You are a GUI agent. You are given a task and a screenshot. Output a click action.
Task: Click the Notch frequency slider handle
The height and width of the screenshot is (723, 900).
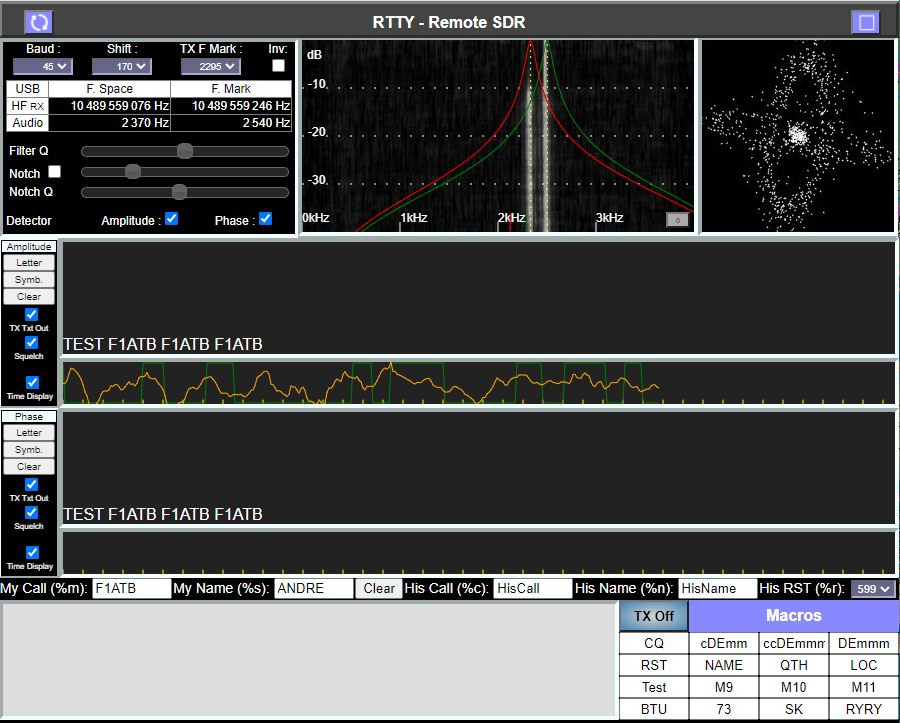pyautogui.click(x=133, y=172)
